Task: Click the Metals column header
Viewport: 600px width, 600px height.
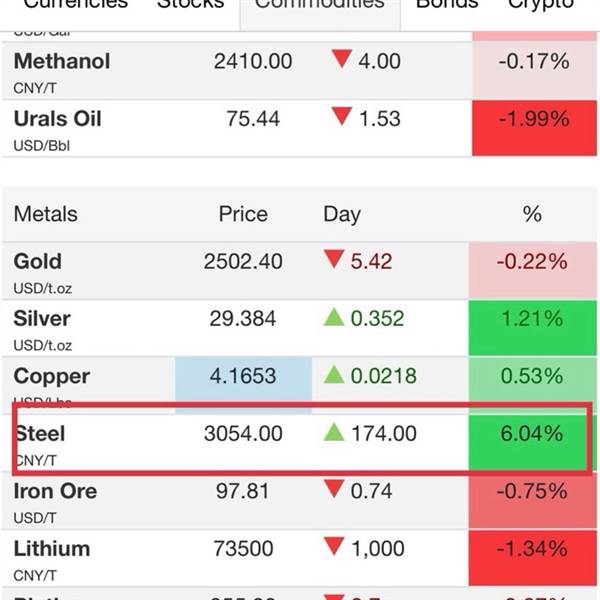Action: point(46,214)
